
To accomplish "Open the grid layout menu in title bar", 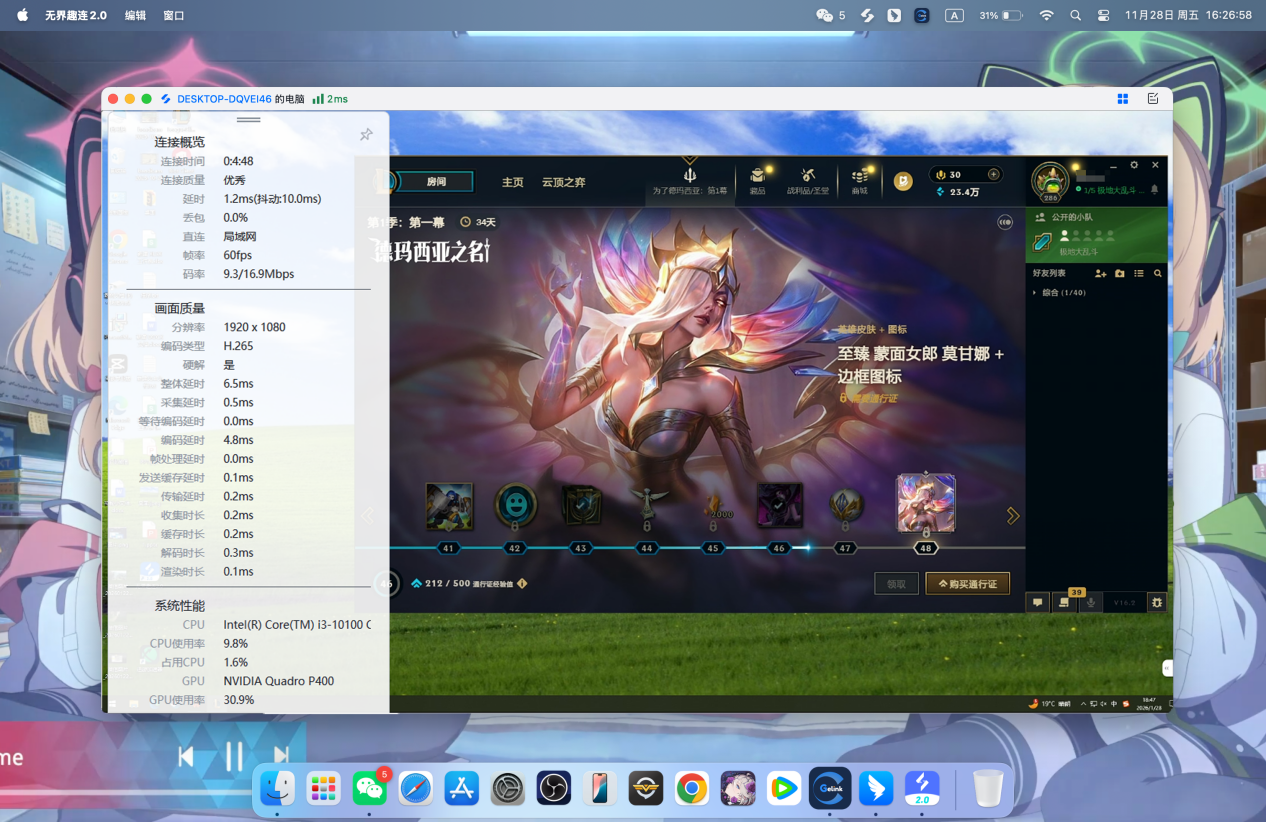I will 1123,99.
